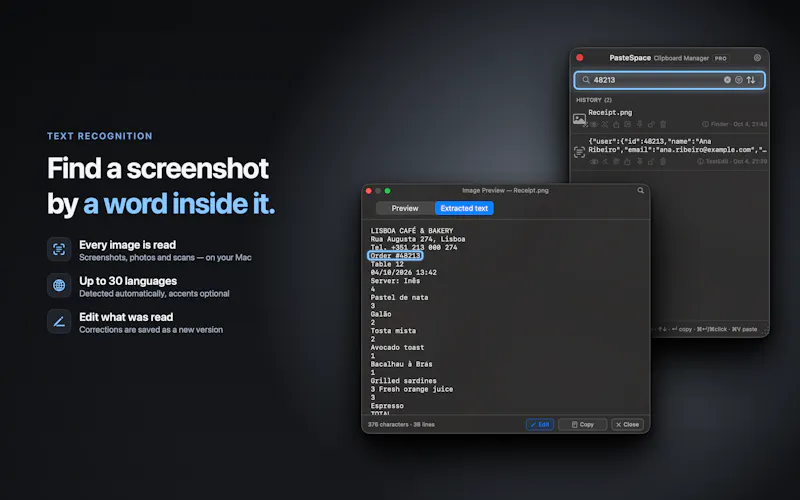Preview Receipt.png with the eye icon
This screenshot has height=500, width=800.
coord(594,124)
